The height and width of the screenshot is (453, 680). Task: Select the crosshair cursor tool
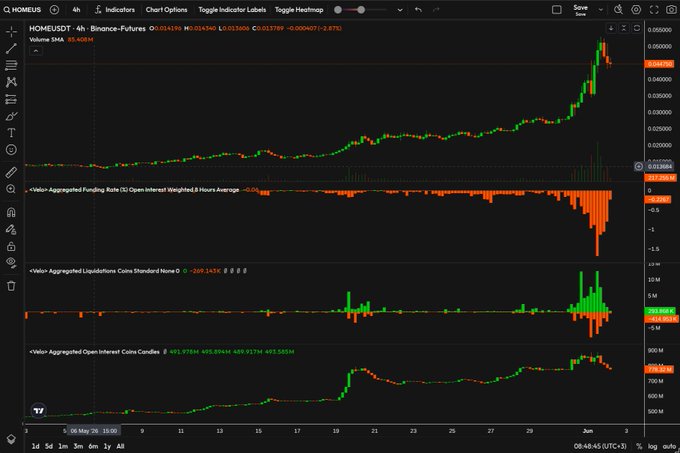click(11, 32)
